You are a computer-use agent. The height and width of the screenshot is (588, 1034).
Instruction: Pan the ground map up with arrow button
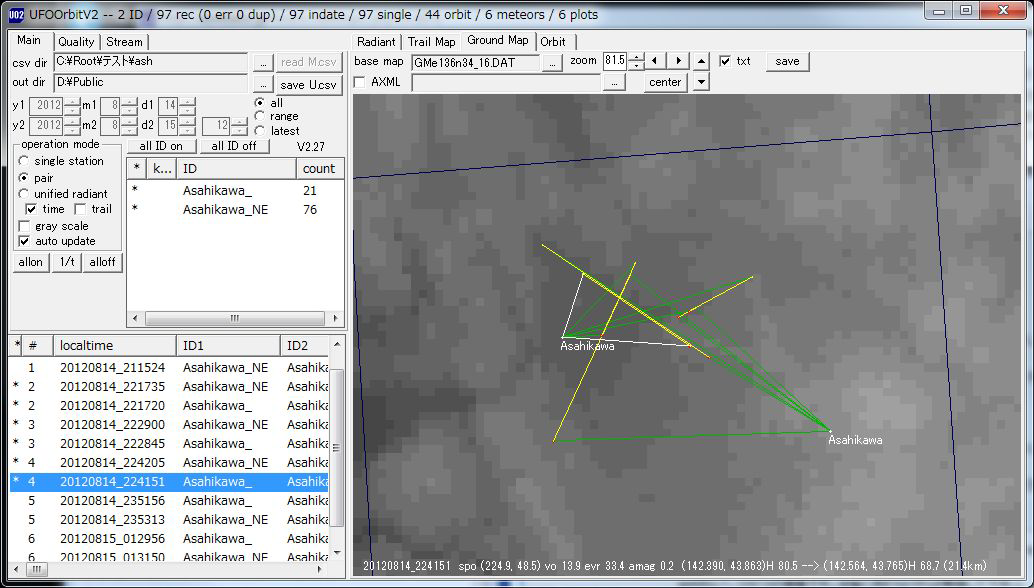click(701, 61)
